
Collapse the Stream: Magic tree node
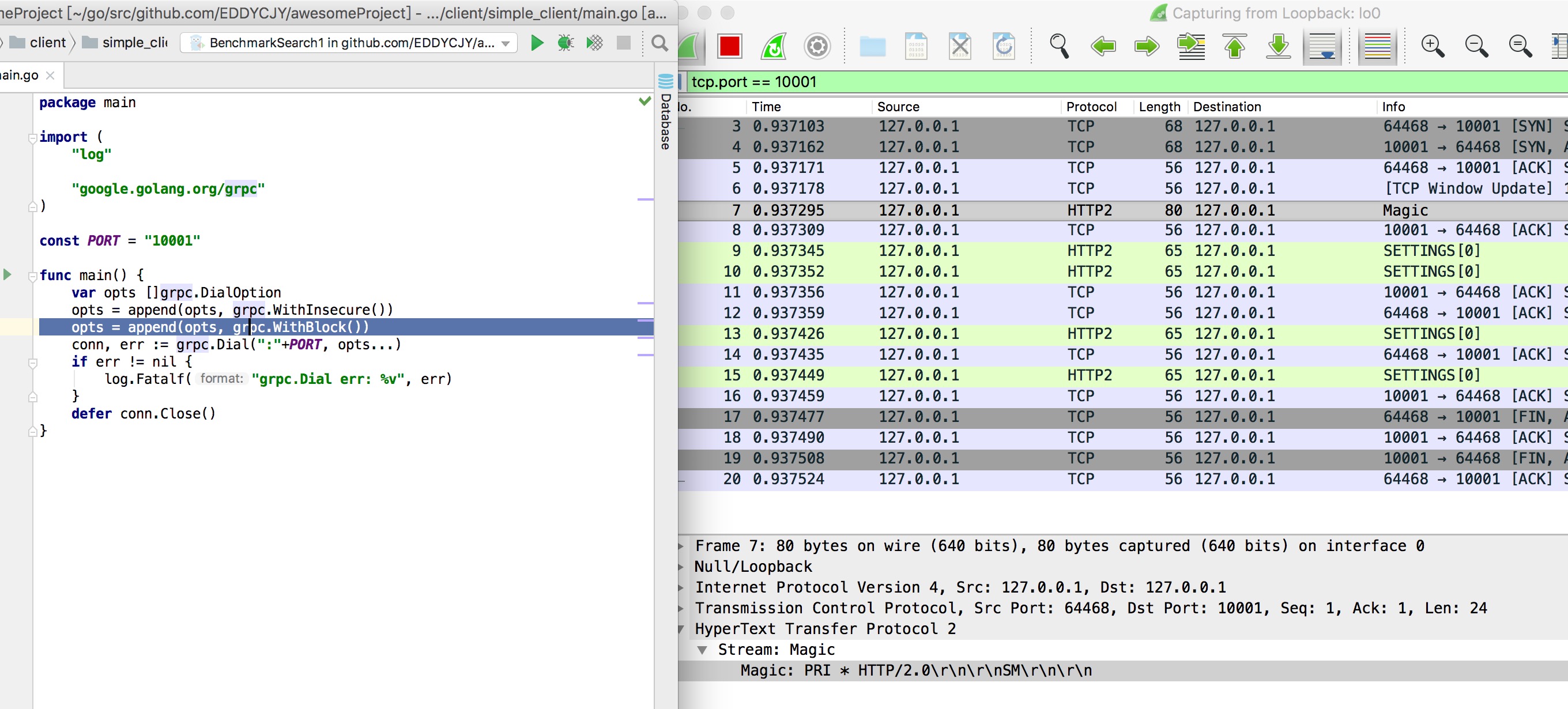[702, 650]
